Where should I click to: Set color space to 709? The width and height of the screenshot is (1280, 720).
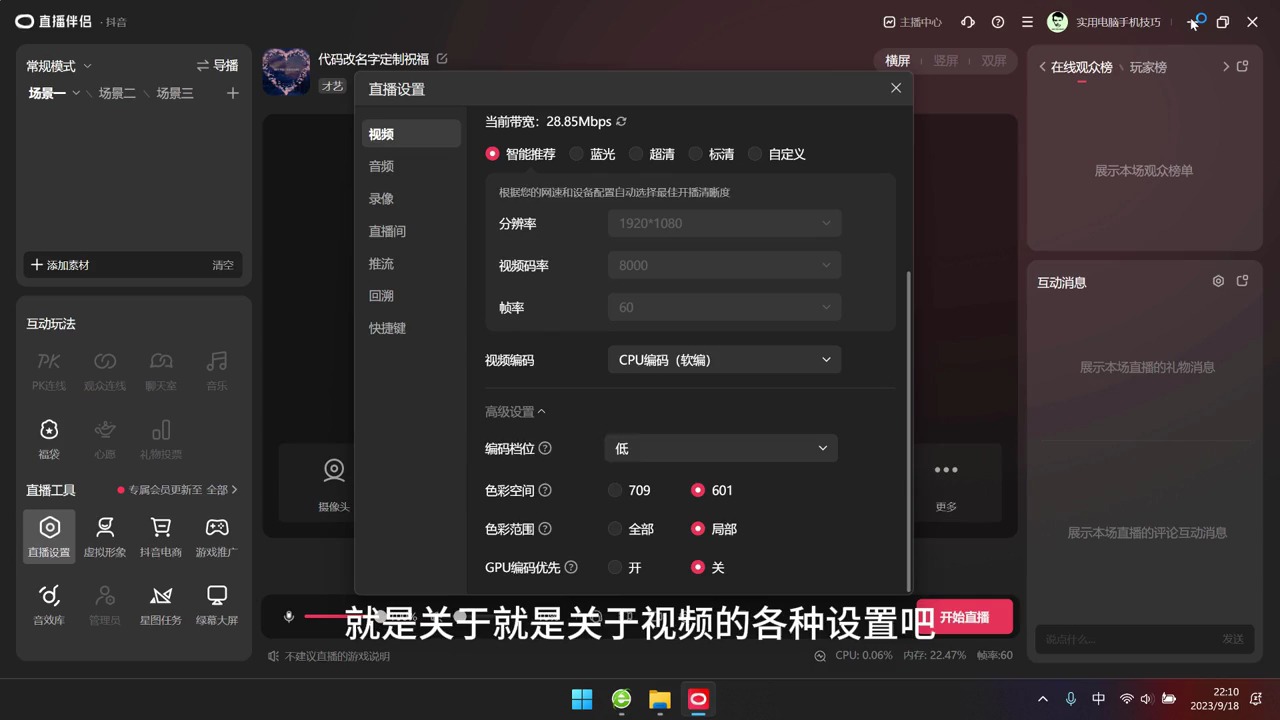point(630,491)
